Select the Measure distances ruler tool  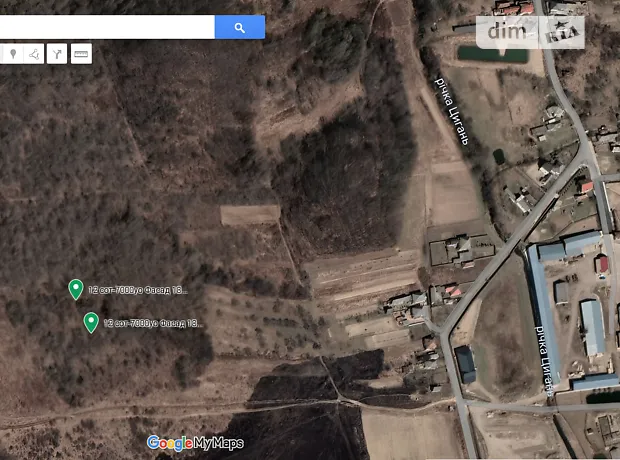(x=81, y=54)
